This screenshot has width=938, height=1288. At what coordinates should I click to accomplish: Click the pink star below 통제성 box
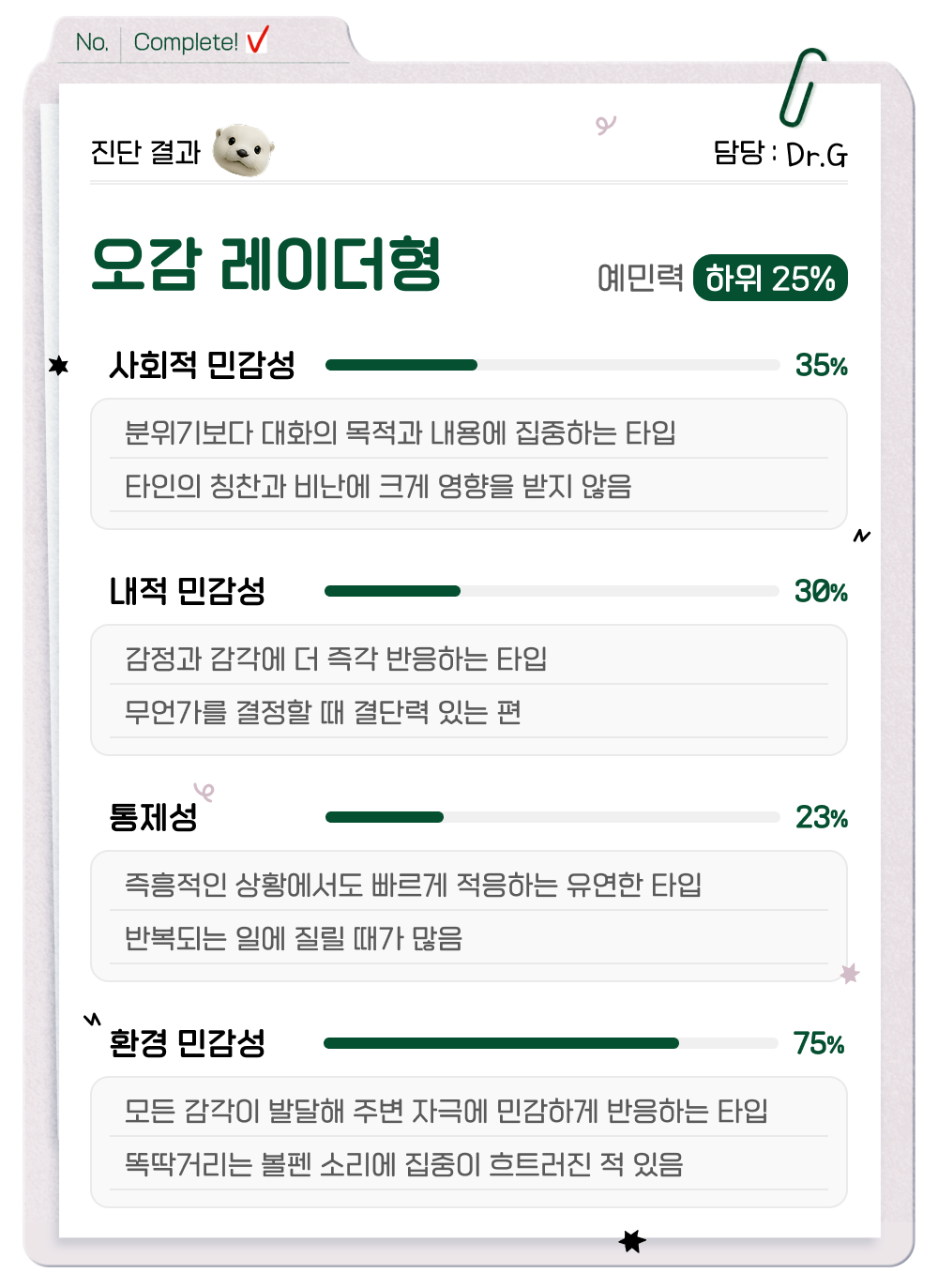pyautogui.click(x=850, y=974)
